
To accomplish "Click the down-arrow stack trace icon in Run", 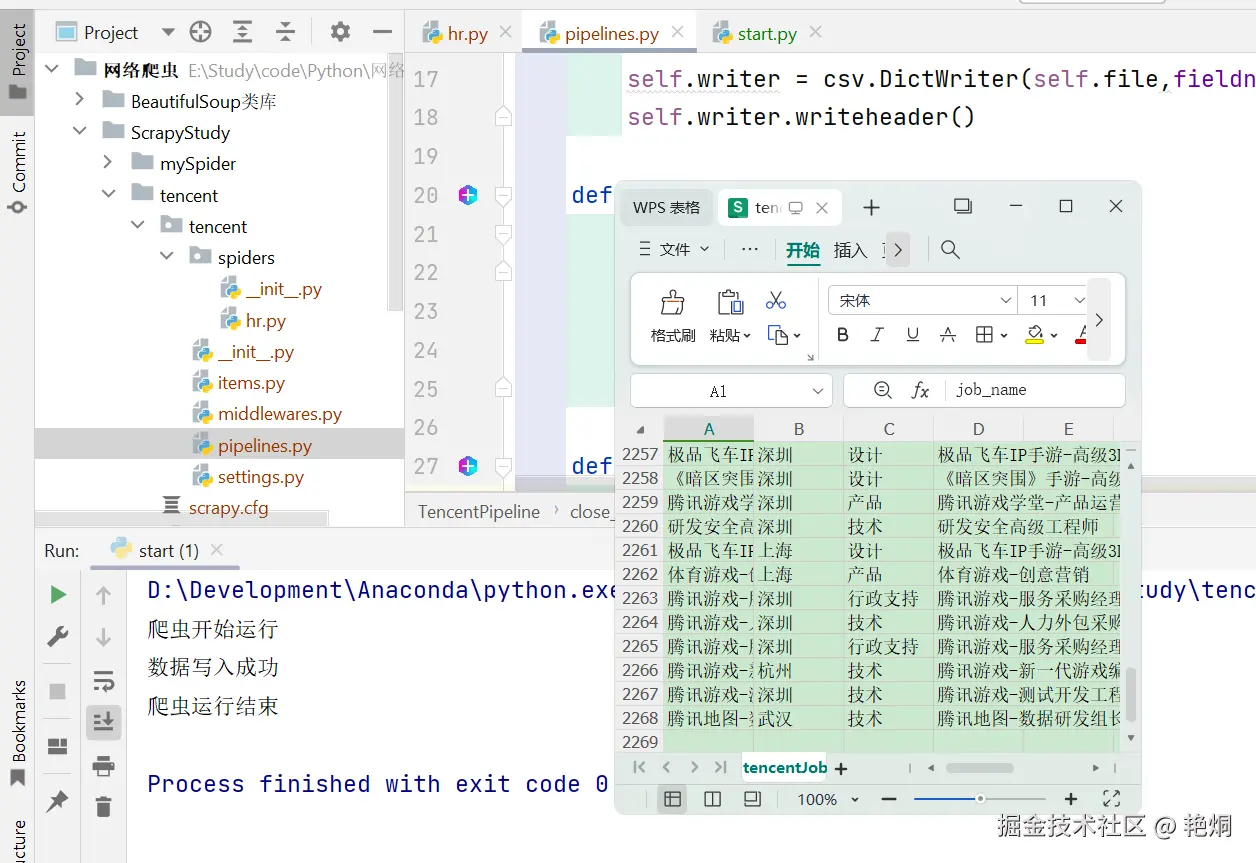I will tap(103, 637).
